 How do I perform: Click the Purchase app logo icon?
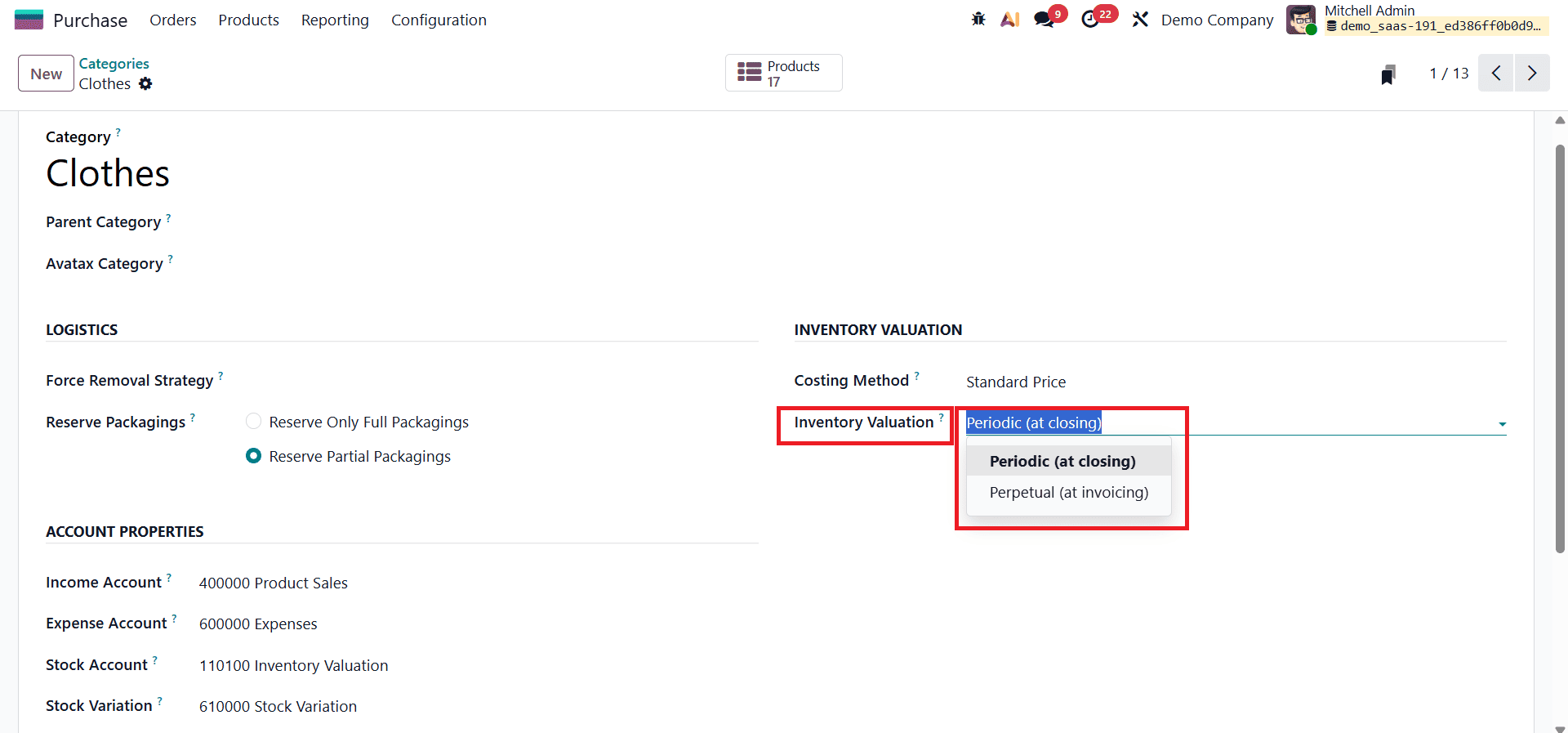(29, 20)
